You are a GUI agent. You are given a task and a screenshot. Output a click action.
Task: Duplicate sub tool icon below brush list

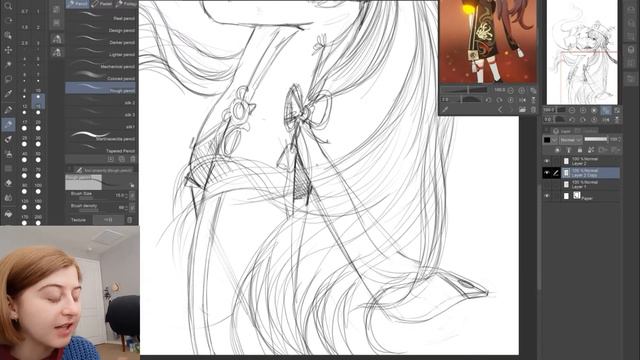point(122,159)
